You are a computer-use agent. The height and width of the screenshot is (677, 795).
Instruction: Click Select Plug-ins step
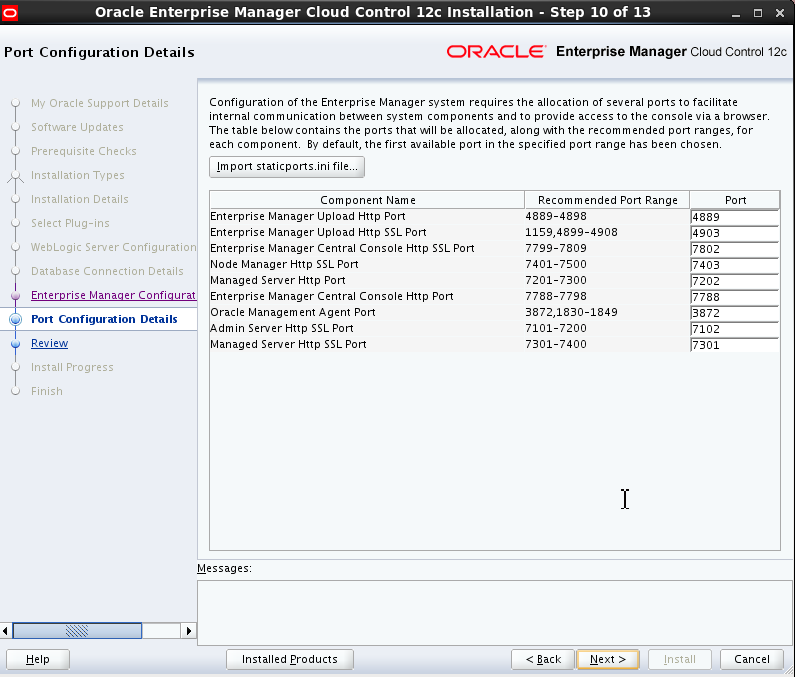click(70, 223)
